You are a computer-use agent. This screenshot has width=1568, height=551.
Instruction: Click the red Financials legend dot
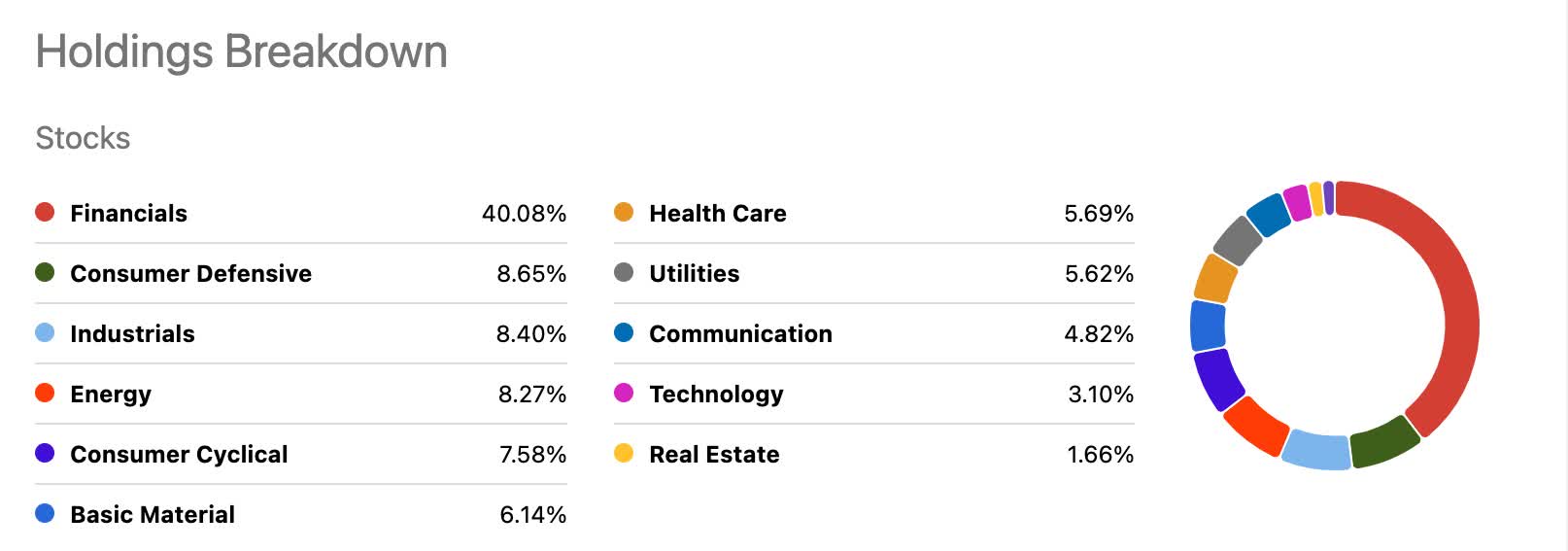click(x=45, y=212)
